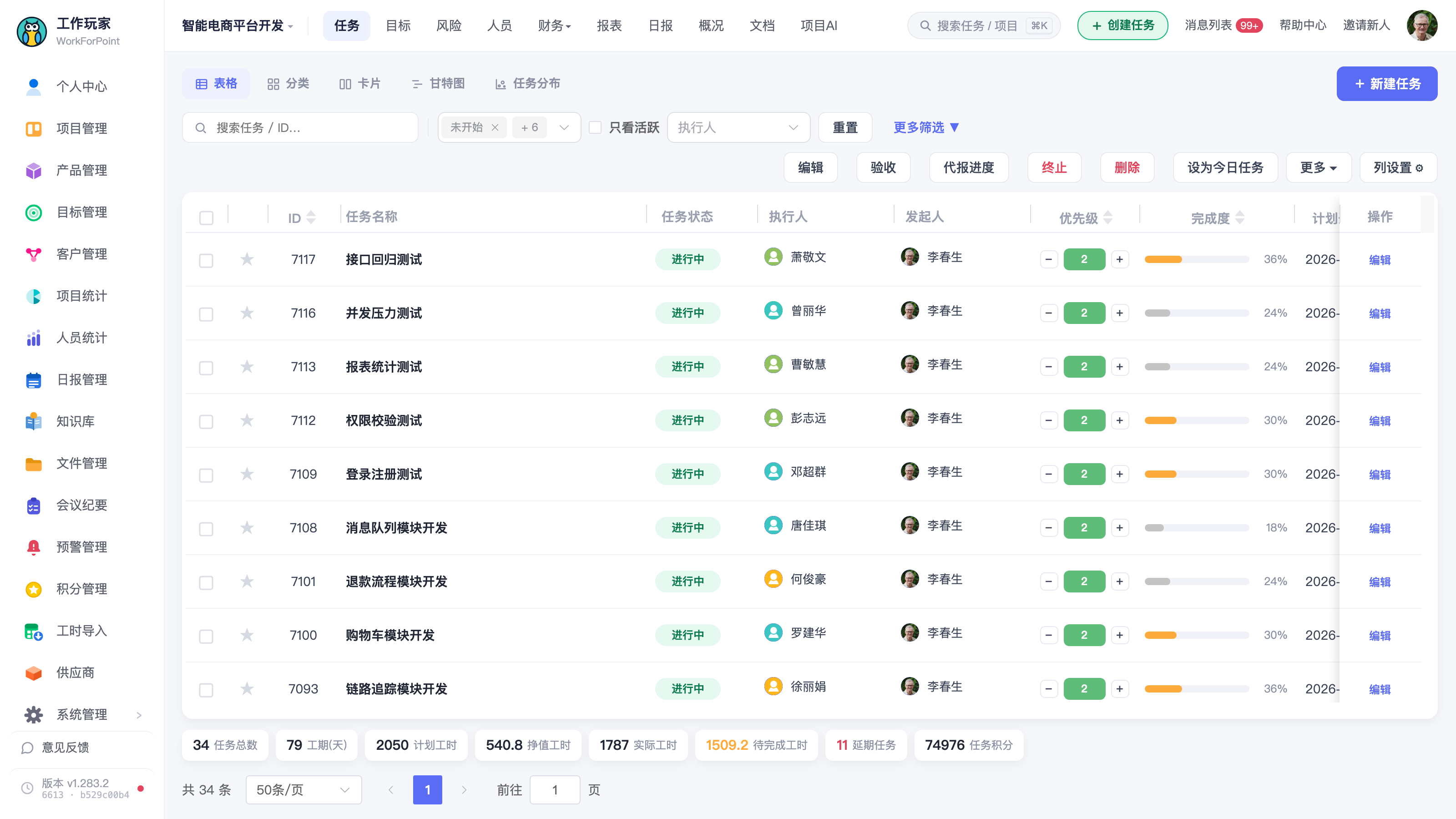Tick the select-all checkbox in table header
The width and height of the screenshot is (1456, 819).
(x=206, y=217)
